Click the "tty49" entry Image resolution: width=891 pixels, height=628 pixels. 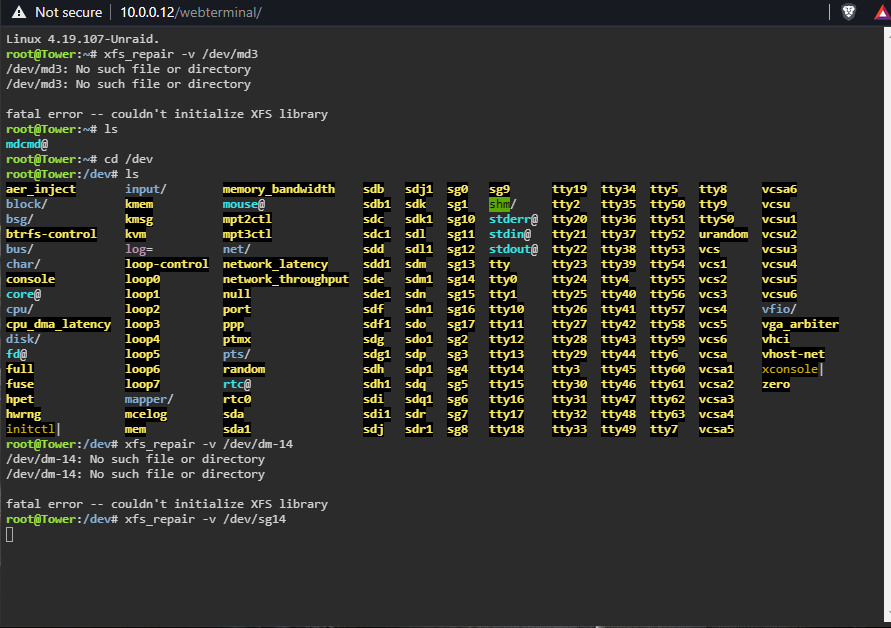pos(619,429)
